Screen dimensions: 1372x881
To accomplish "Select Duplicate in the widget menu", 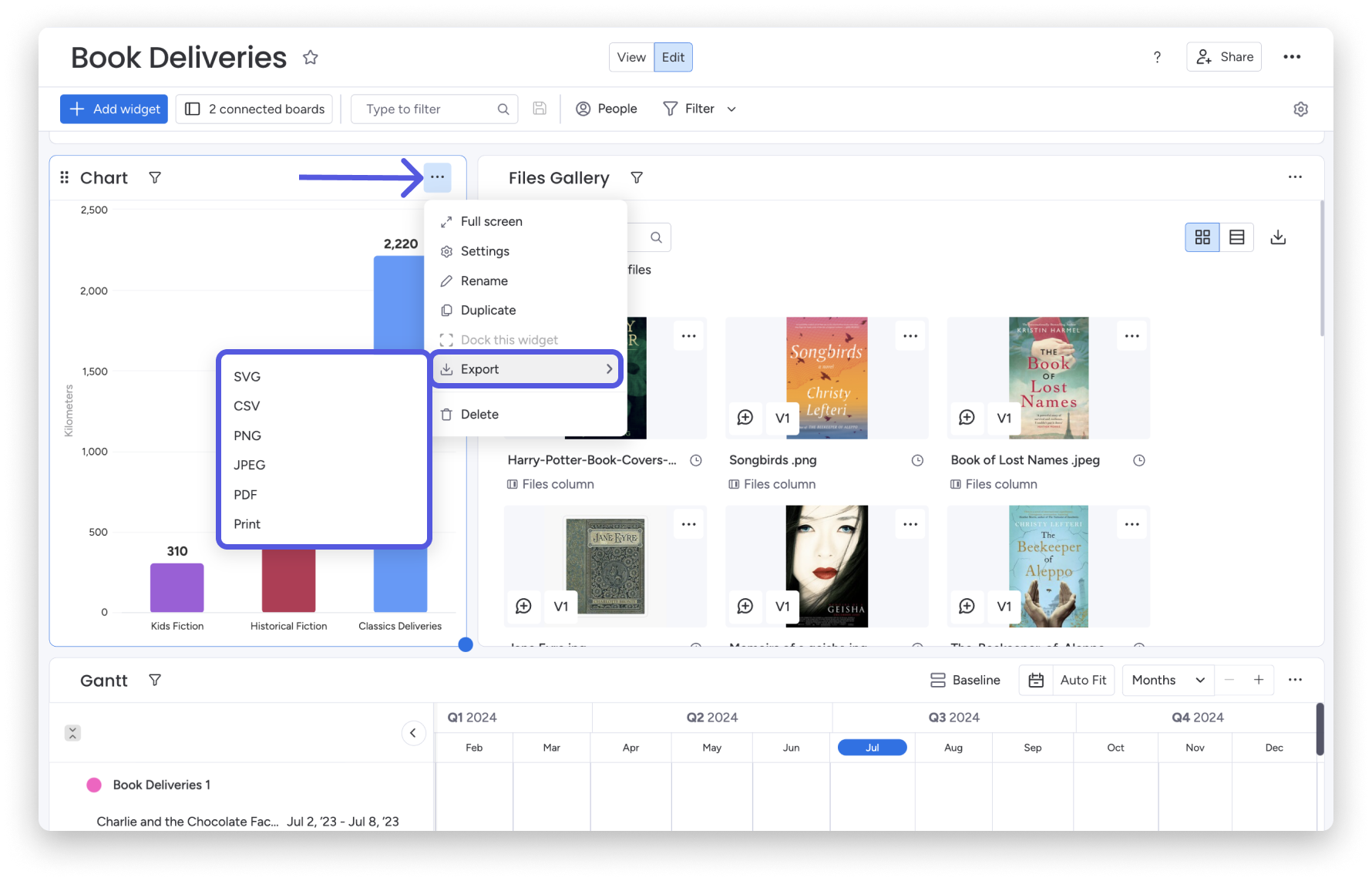I will coord(526,311).
